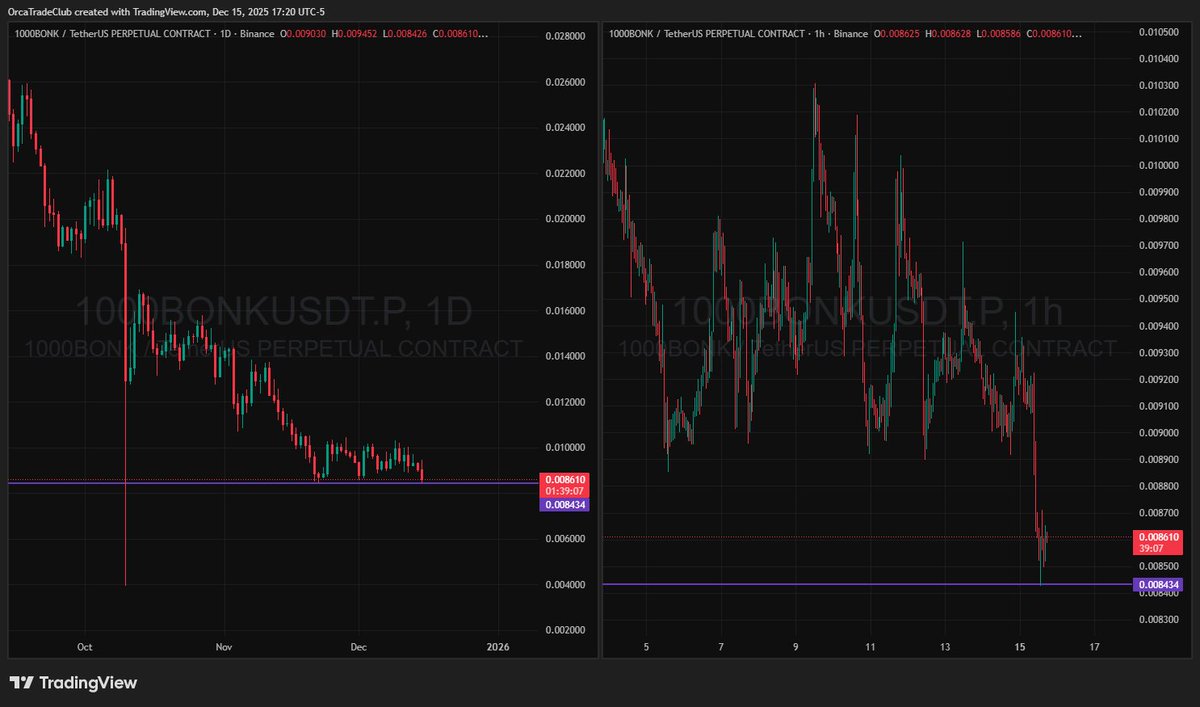Viewport: 1200px width, 707px height.
Task: Click the 0.004000 price on daily axis
Action: [x=564, y=585]
